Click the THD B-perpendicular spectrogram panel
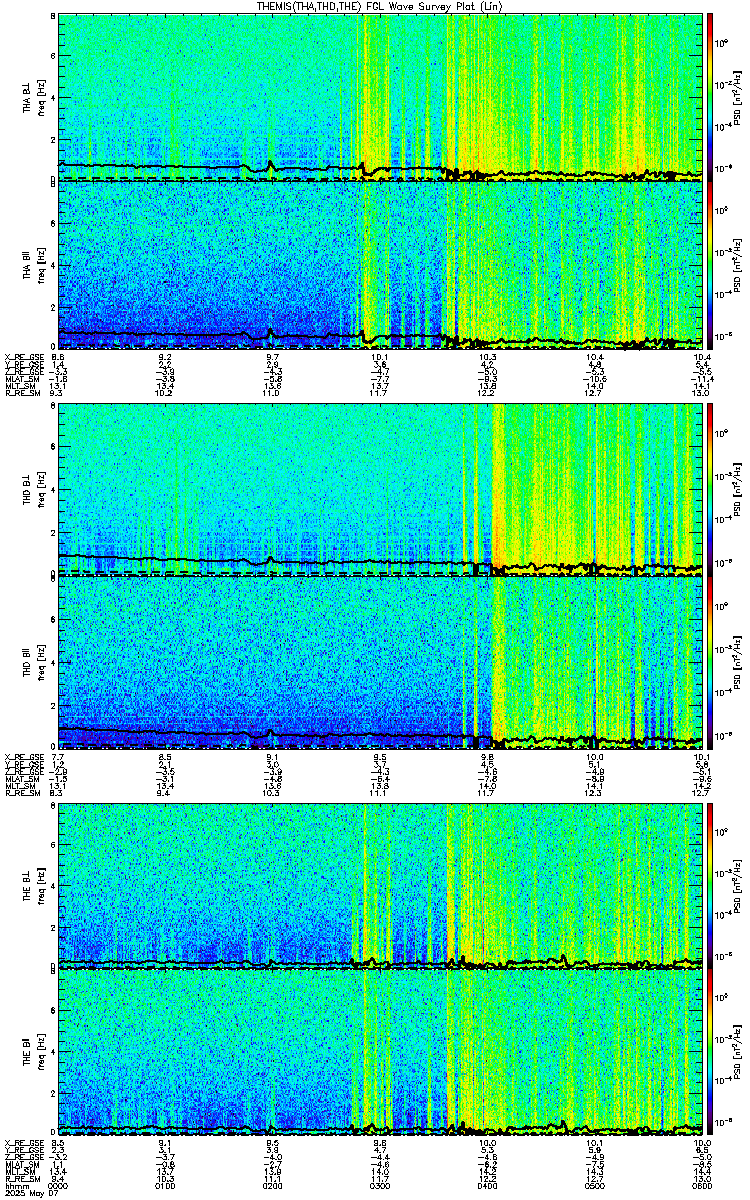This screenshot has height=1200, width=750. 381,490
